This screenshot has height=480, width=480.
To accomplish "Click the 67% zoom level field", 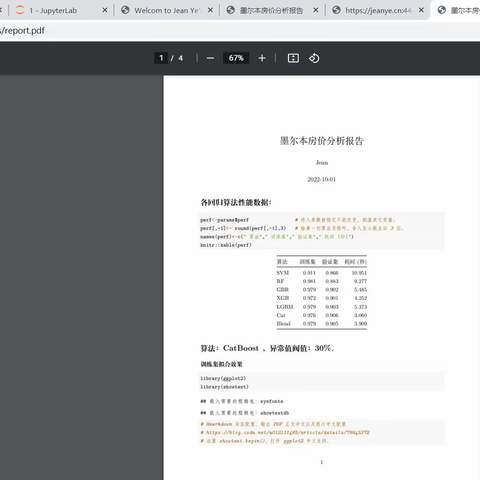I will 236,58.
